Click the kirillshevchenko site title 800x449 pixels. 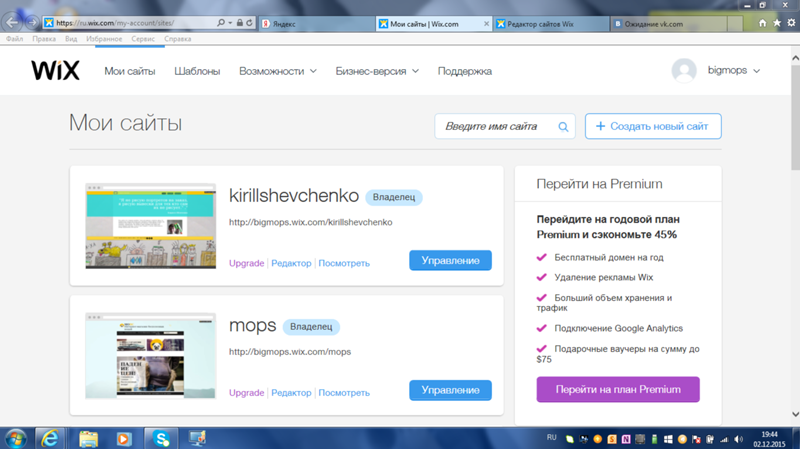[x=294, y=195]
